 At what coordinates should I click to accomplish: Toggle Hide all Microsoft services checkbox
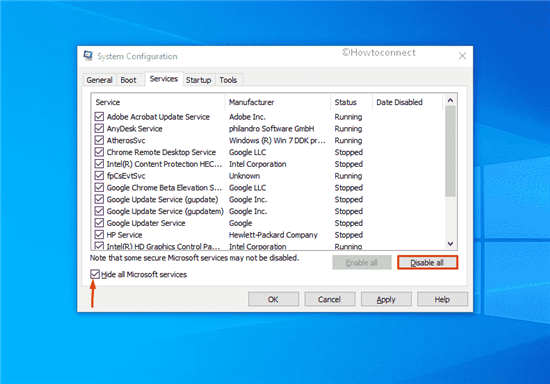(x=95, y=274)
